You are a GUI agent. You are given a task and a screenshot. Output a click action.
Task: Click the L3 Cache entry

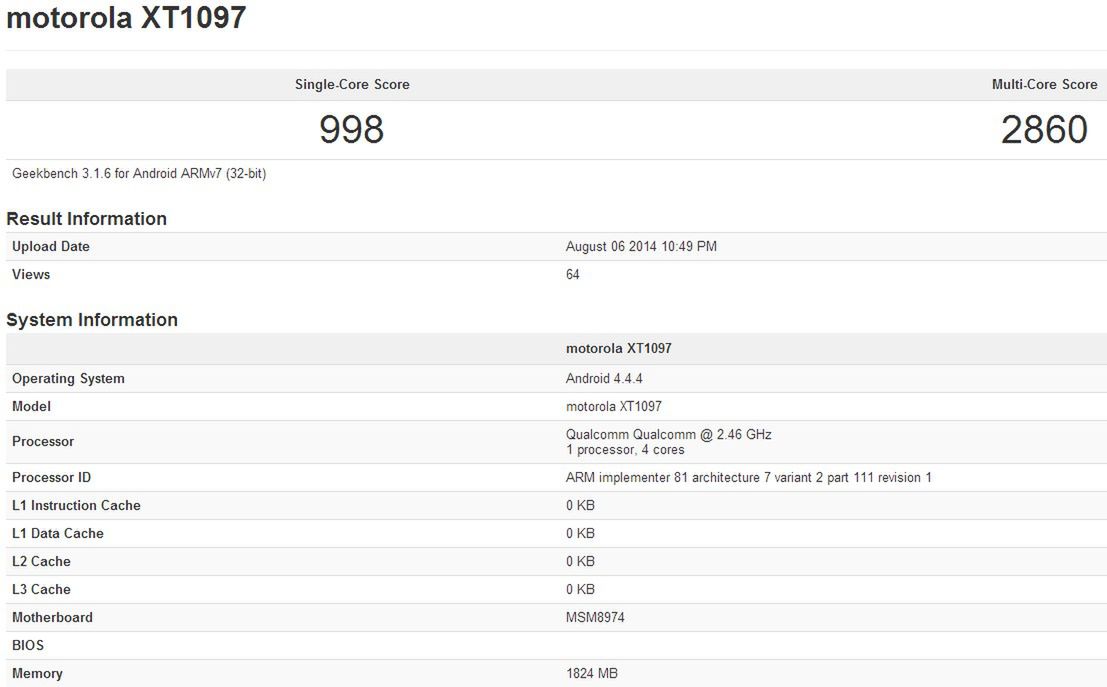pos(577,589)
